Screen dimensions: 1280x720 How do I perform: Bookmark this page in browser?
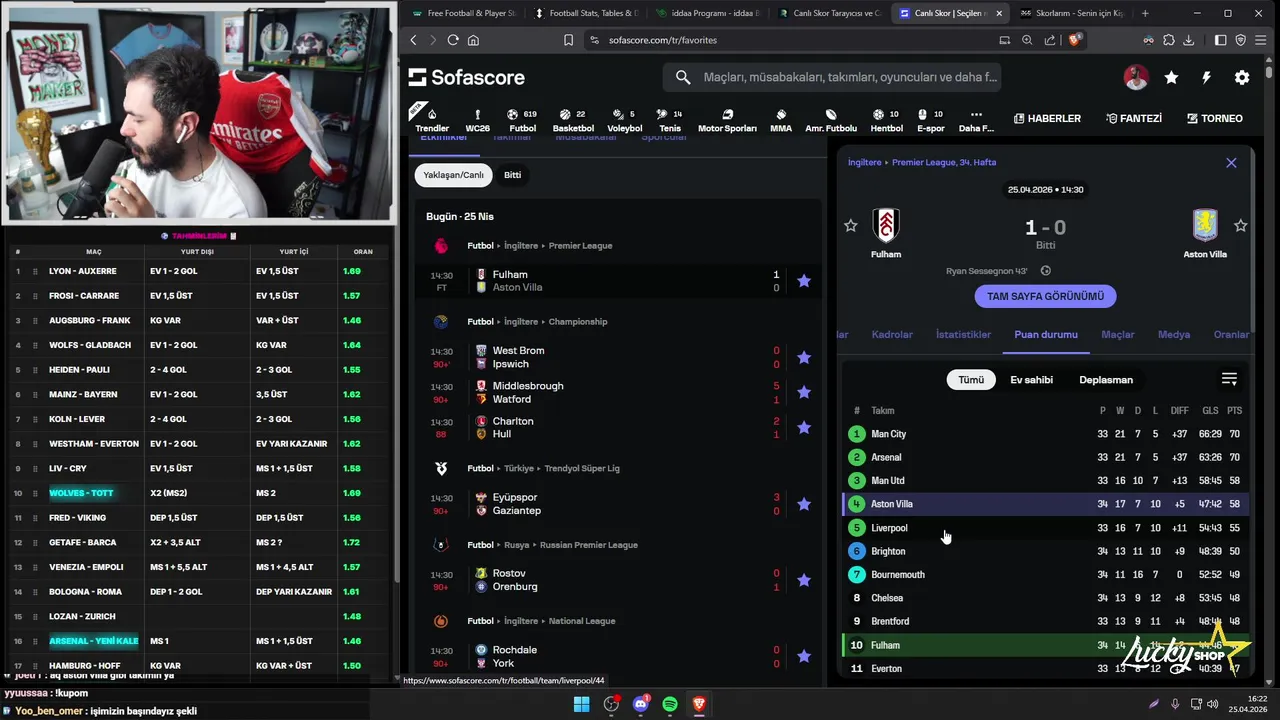568,40
